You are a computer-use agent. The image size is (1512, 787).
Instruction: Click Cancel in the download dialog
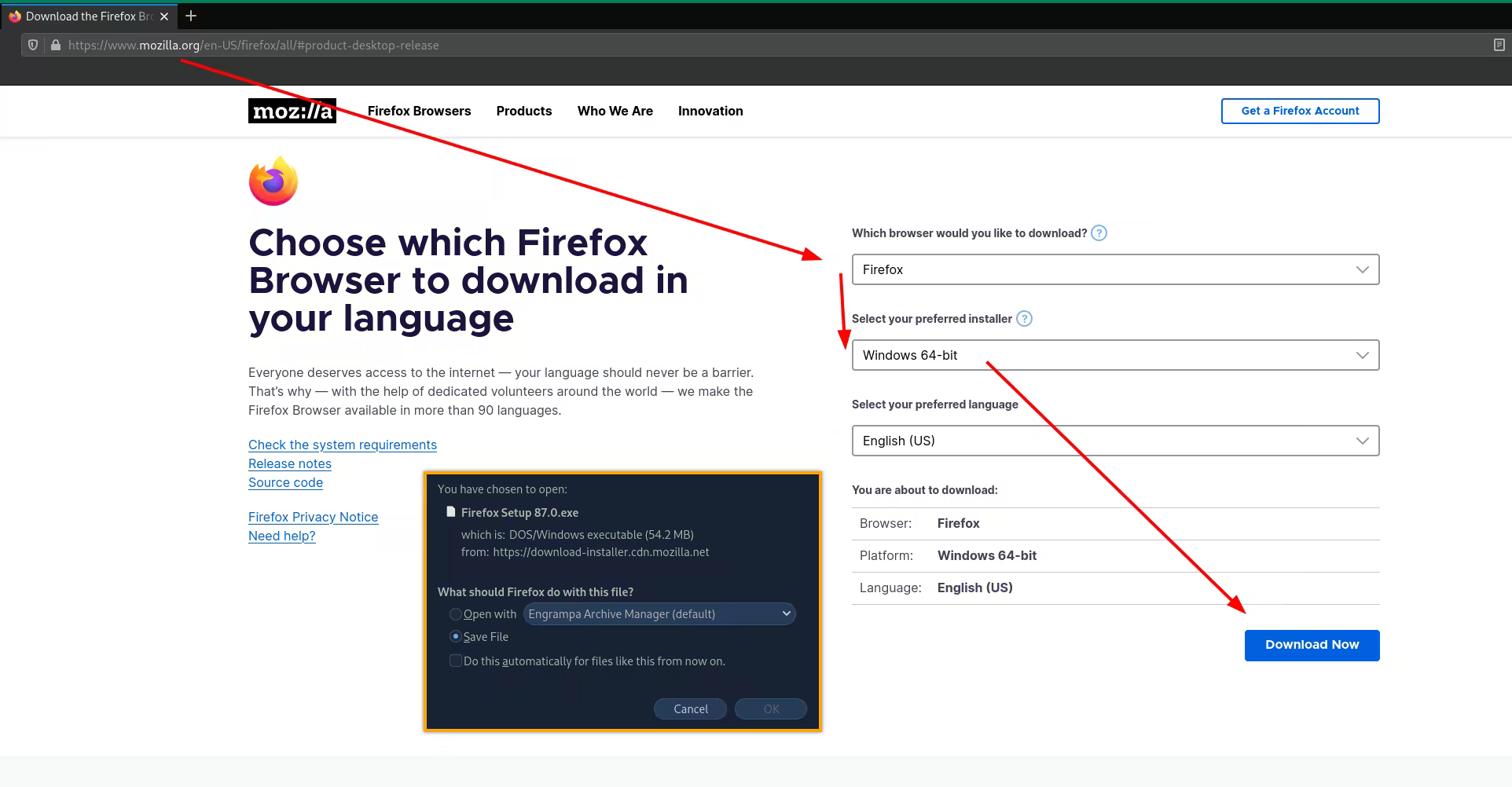690,708
